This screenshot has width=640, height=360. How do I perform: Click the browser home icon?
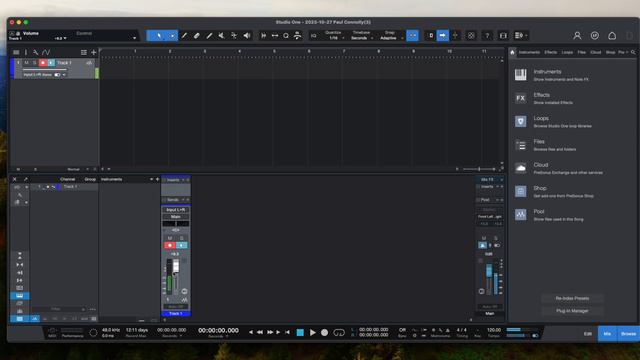pos(512,52)
